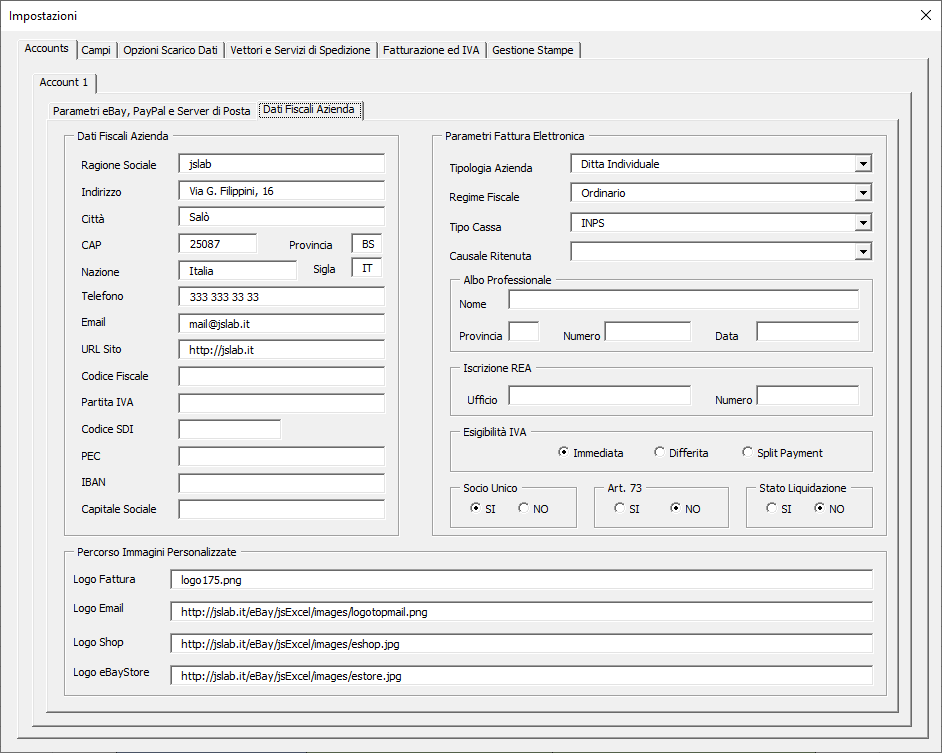The height and width of the screenshot is (753, 942).
Task: Click the empty PEC field
Action: click(x=281, y=456)
